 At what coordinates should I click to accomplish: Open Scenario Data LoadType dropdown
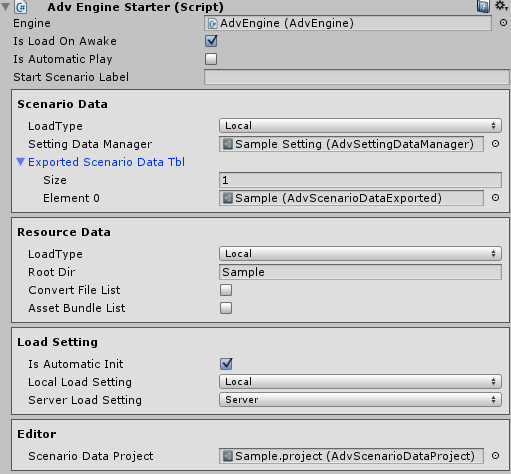click(x=360, y=126)
